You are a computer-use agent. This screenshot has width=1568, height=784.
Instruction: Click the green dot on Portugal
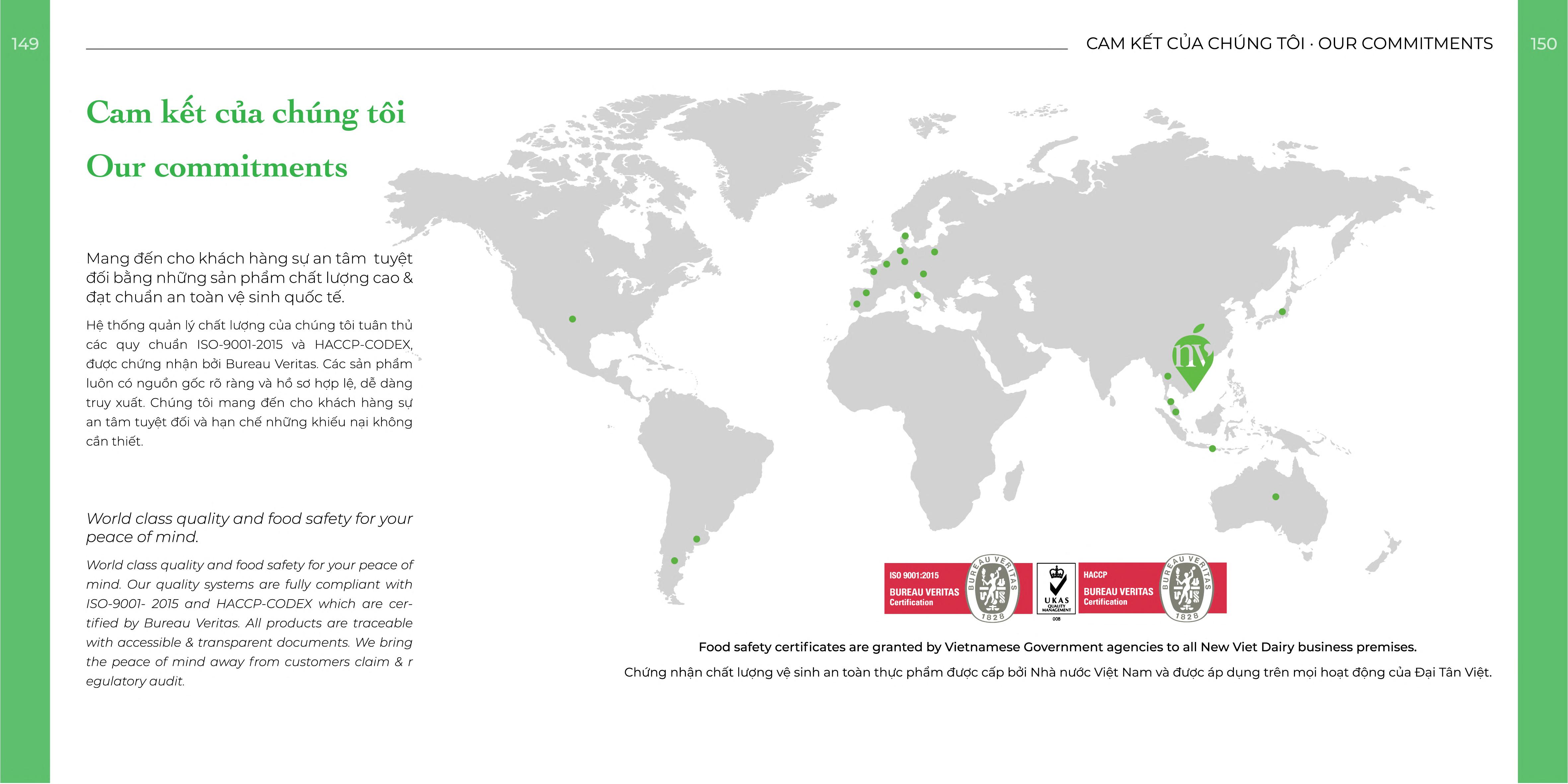(x=857, y=304)
